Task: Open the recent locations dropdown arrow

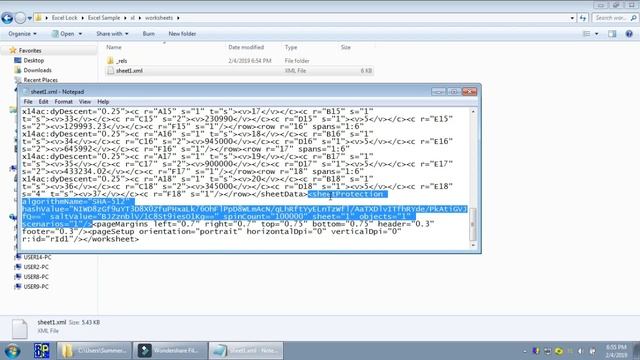Action: point(30,18)
